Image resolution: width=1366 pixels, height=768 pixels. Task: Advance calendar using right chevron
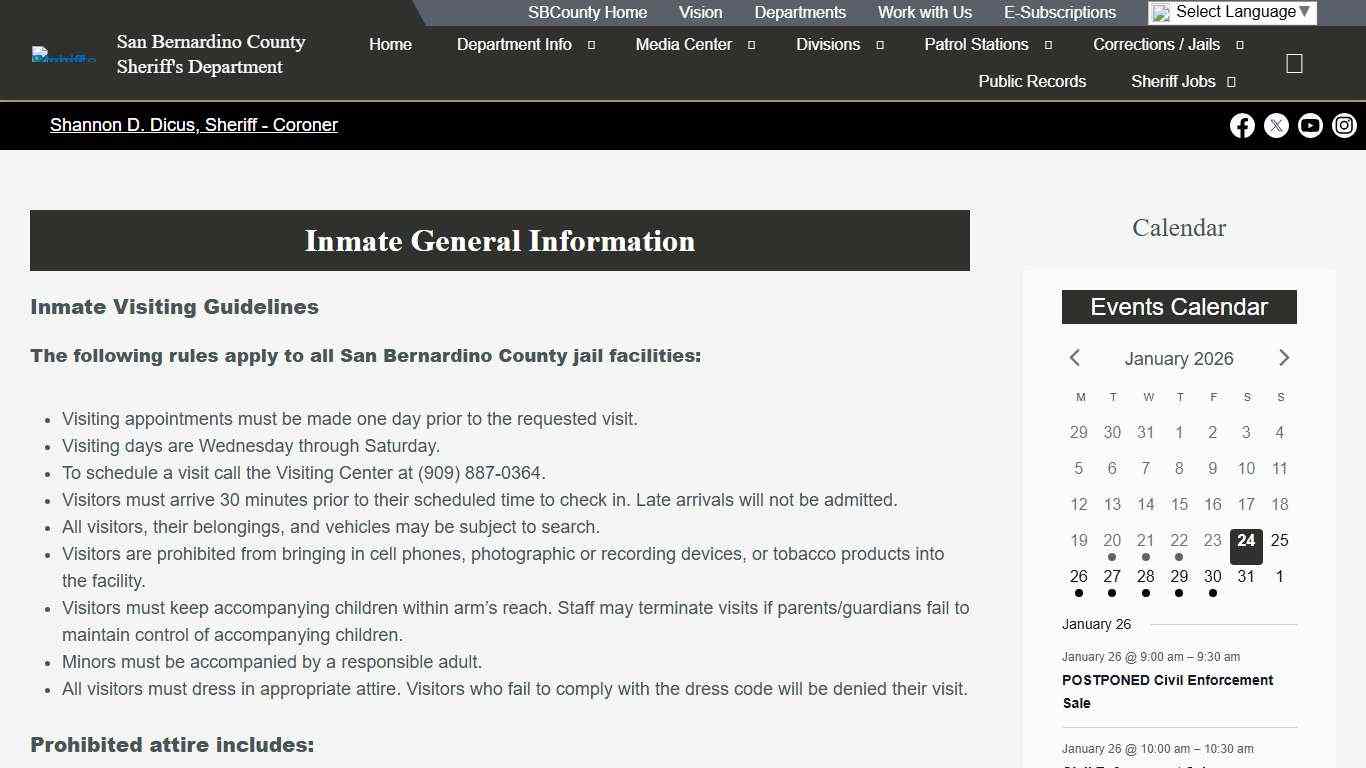(x=1284, y=357)
